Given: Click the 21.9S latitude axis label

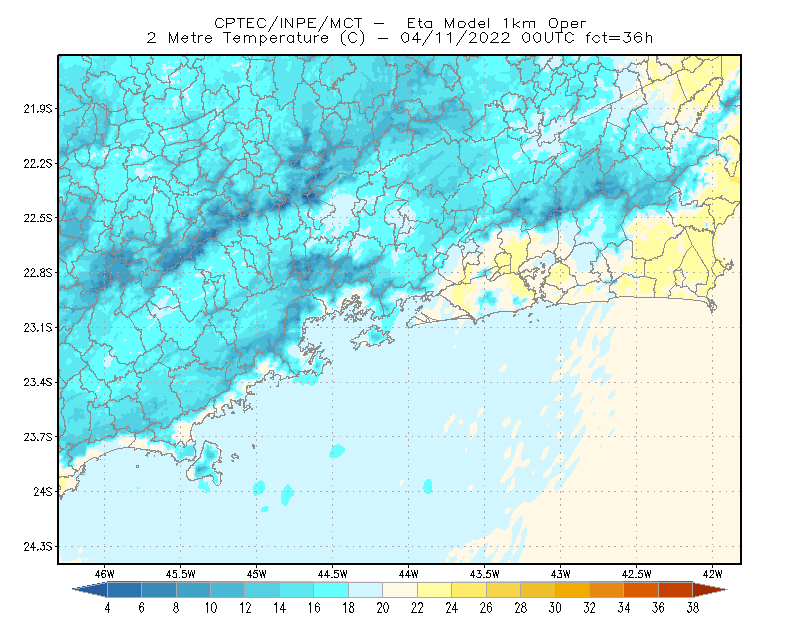Looking at the screenshot, I should click(37, 109).
